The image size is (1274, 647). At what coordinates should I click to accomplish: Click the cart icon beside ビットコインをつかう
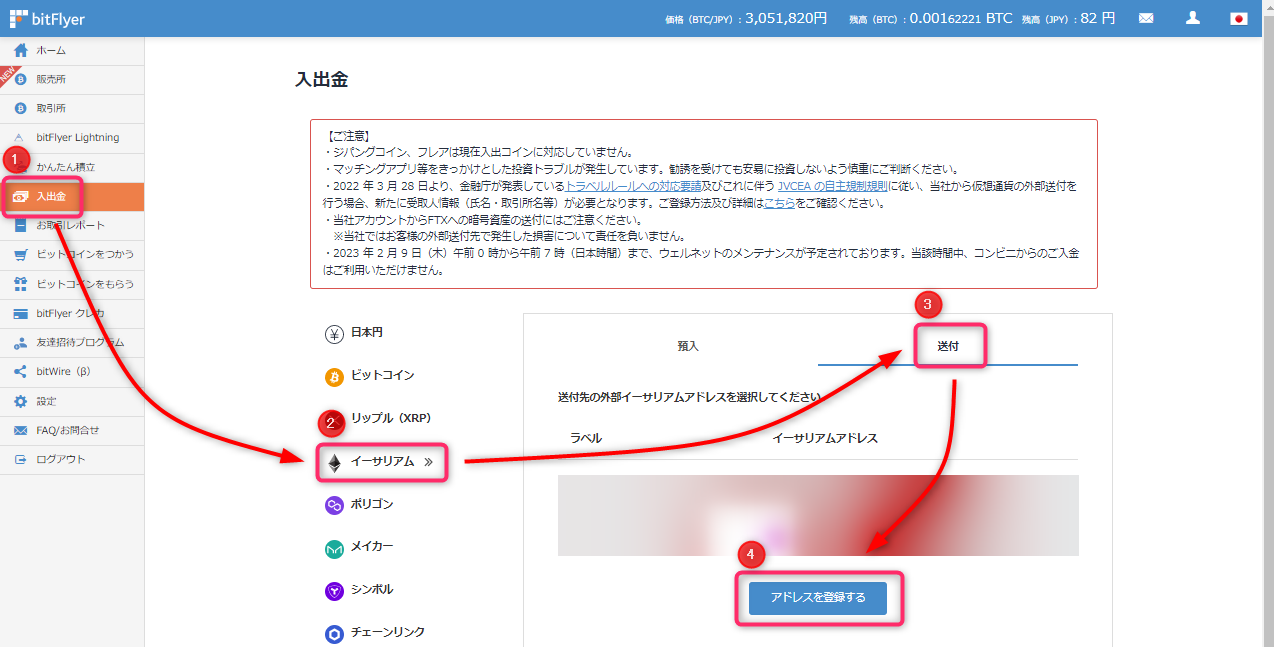tap(20, 254)
